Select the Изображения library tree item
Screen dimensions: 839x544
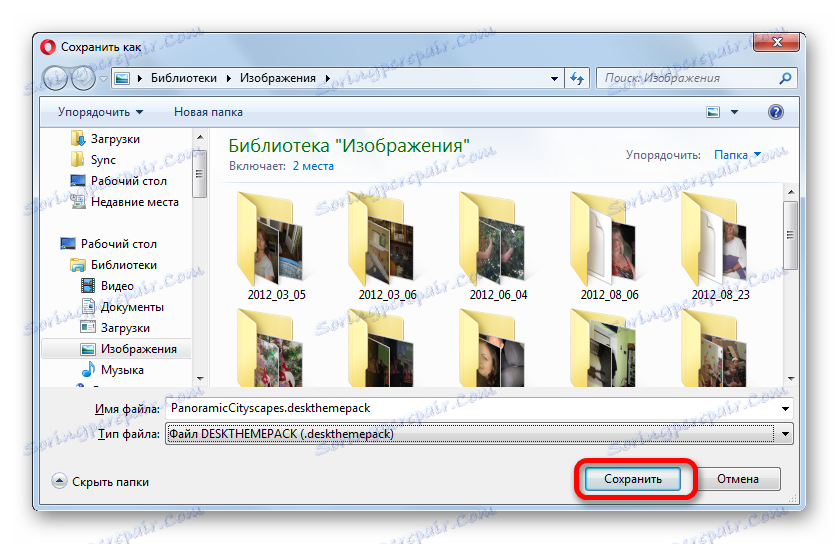coord(139,349)
